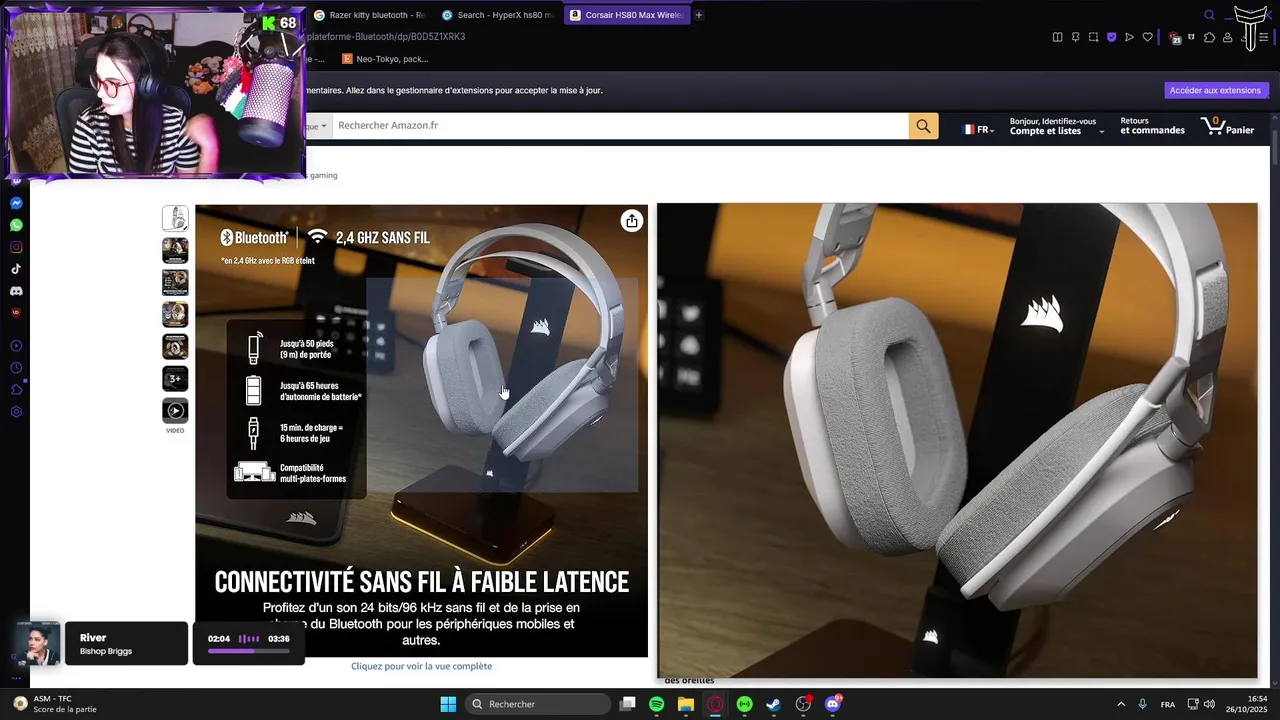Open a new browser tab
Screen dimensions: 1280x720
pyautogui.click(x=699, y=15)
